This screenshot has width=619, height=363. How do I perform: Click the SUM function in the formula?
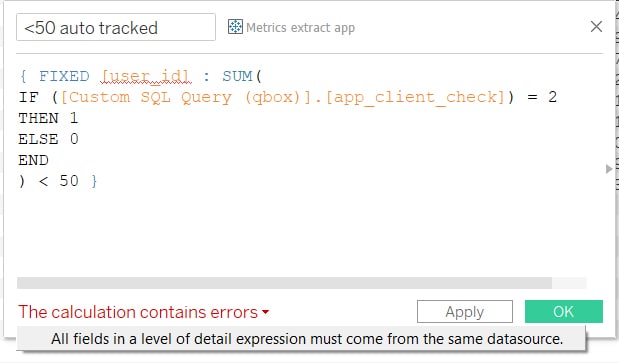point(237,76)
